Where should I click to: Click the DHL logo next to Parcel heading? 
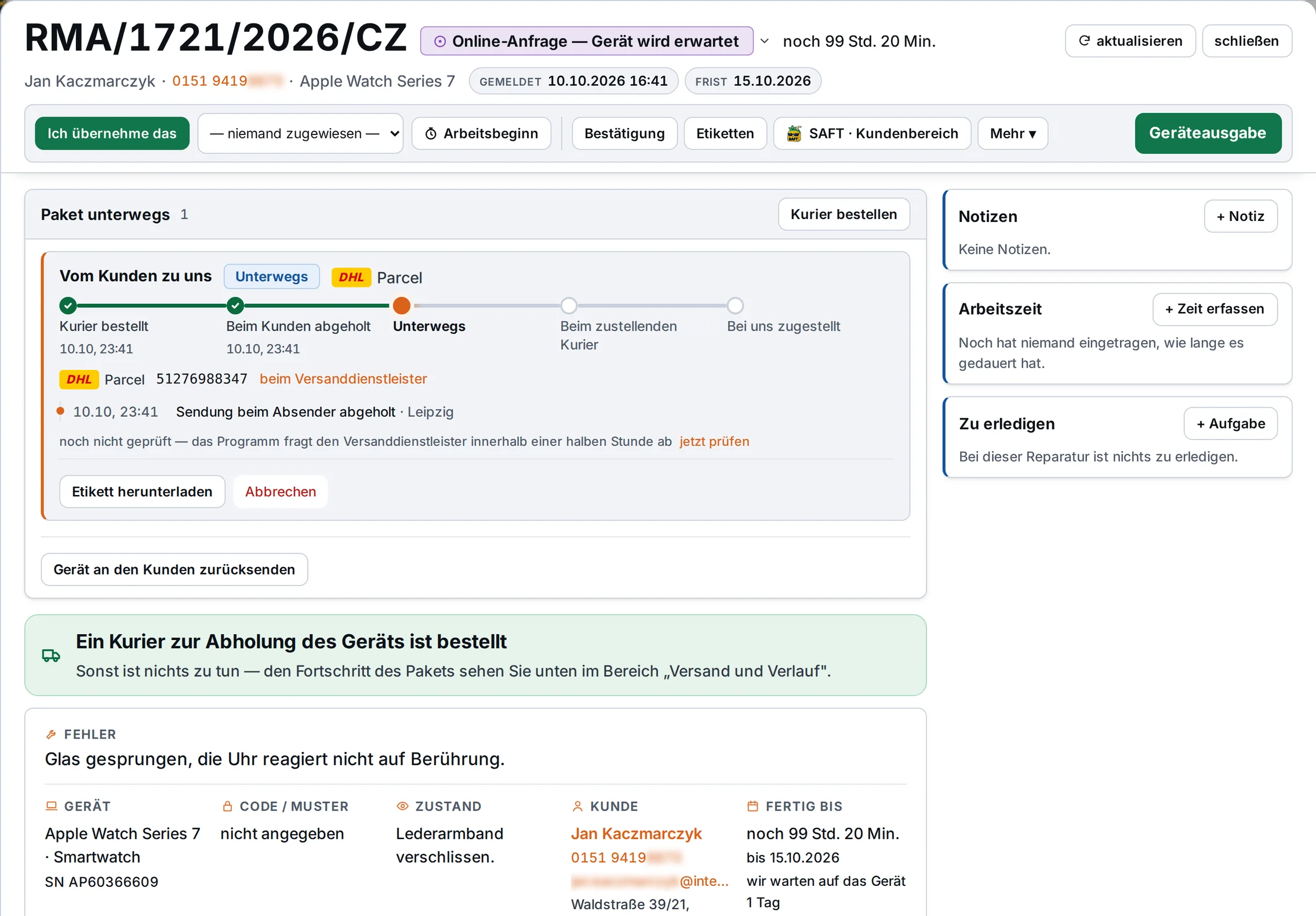[x=351, y=277]
